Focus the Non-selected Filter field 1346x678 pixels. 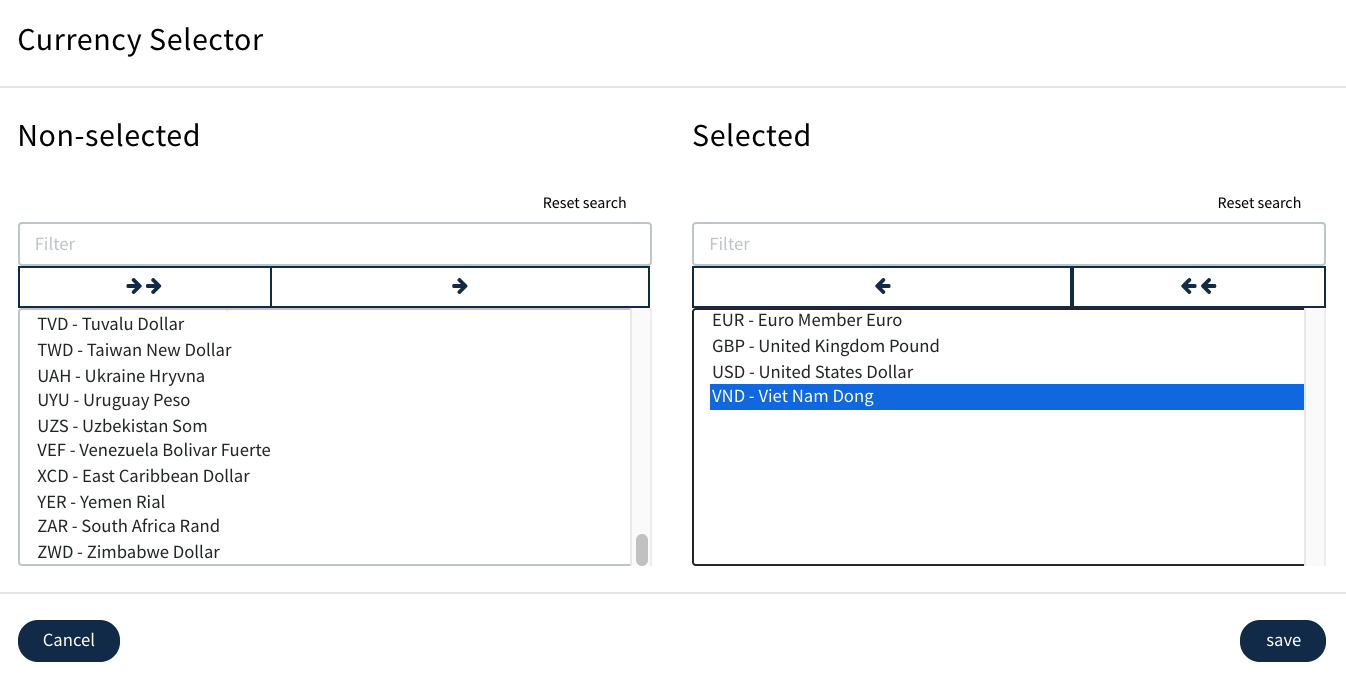coord(334,244)
